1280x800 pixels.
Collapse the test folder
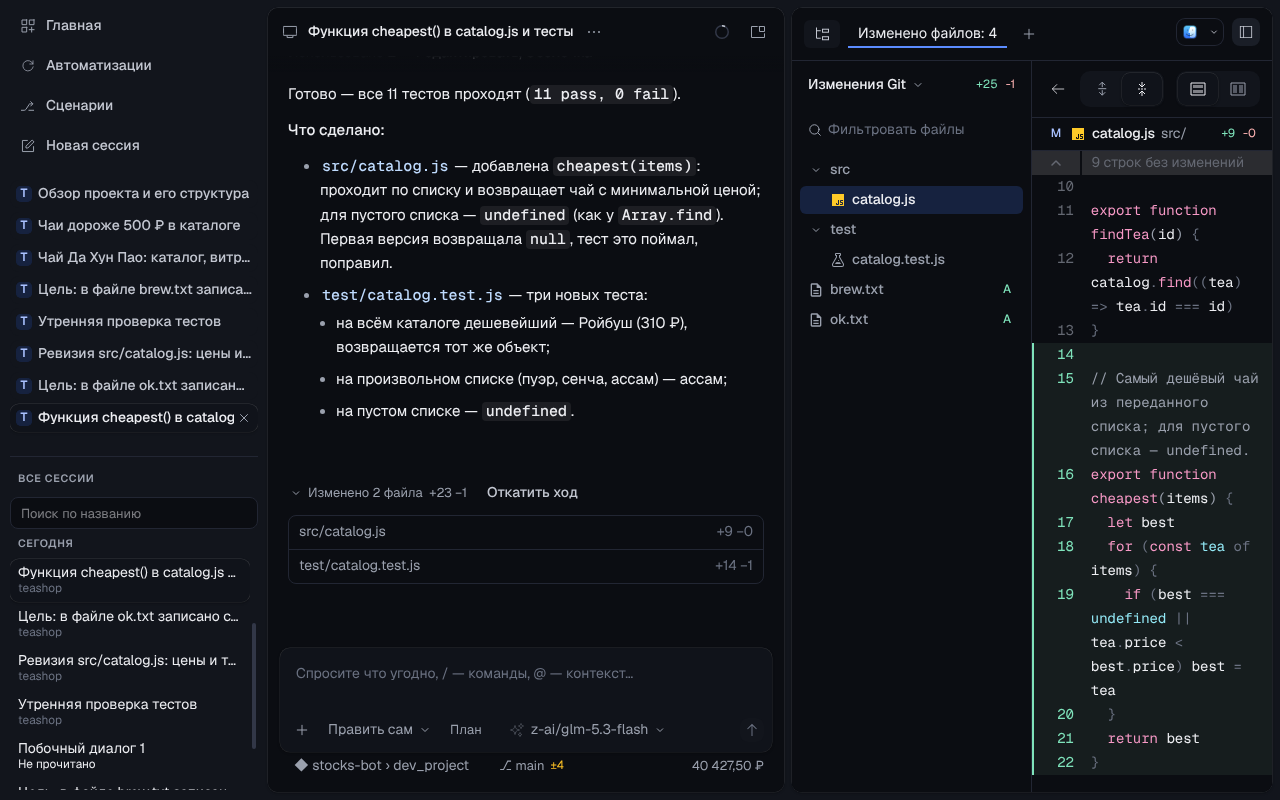911,229
